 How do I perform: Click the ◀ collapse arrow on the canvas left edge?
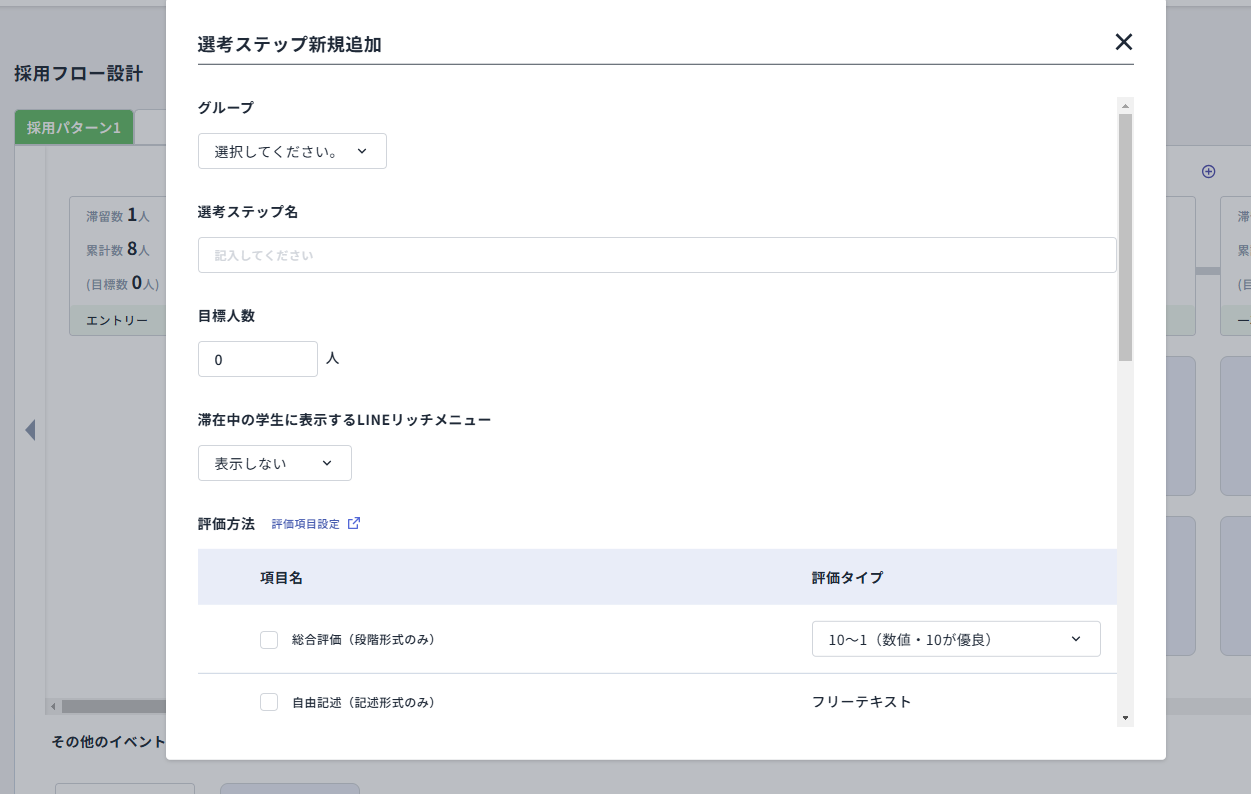tap(29, 430)
